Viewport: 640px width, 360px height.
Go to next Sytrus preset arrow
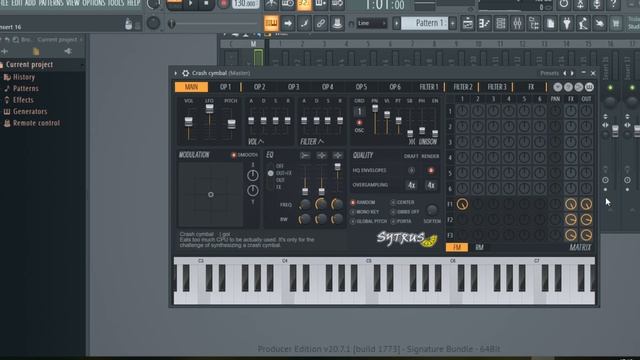tap(572, 73)
